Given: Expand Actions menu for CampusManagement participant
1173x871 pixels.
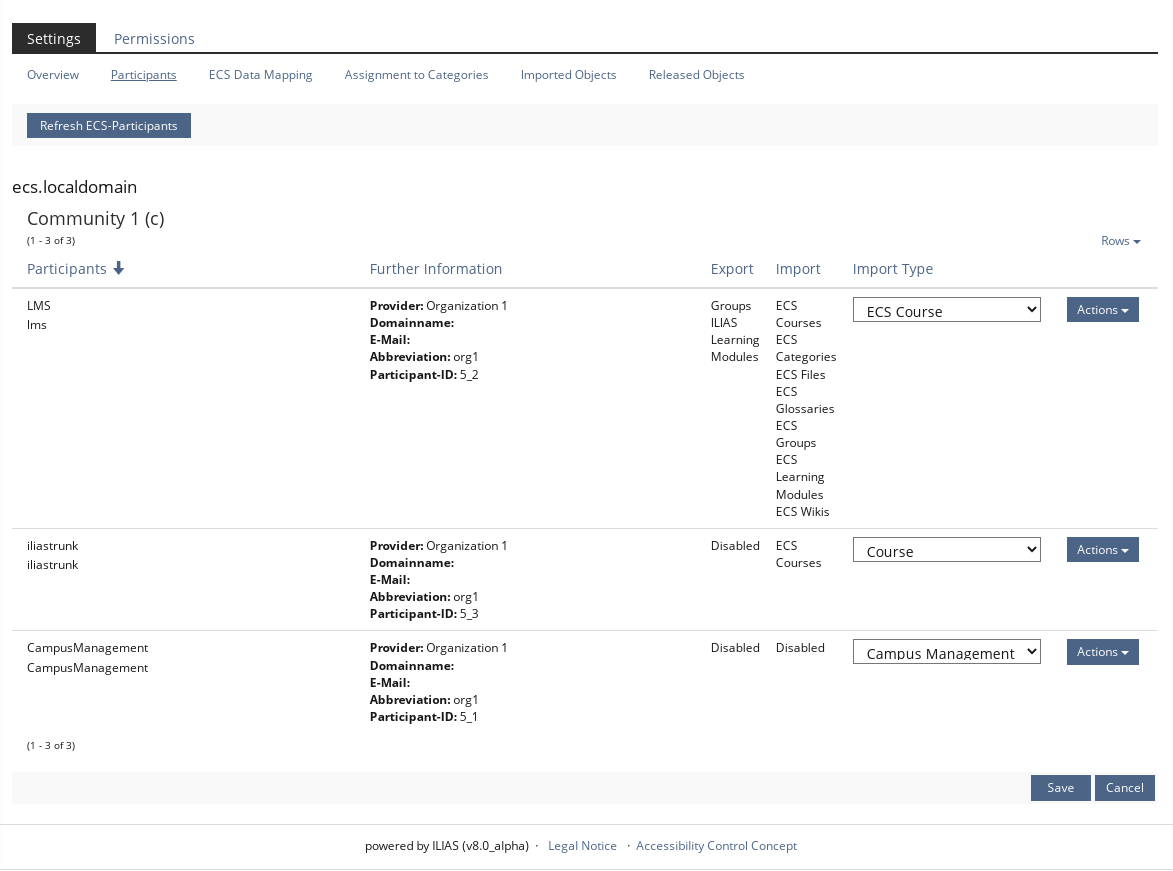Looking at the screenshot, I should (x=1102, y=652).
